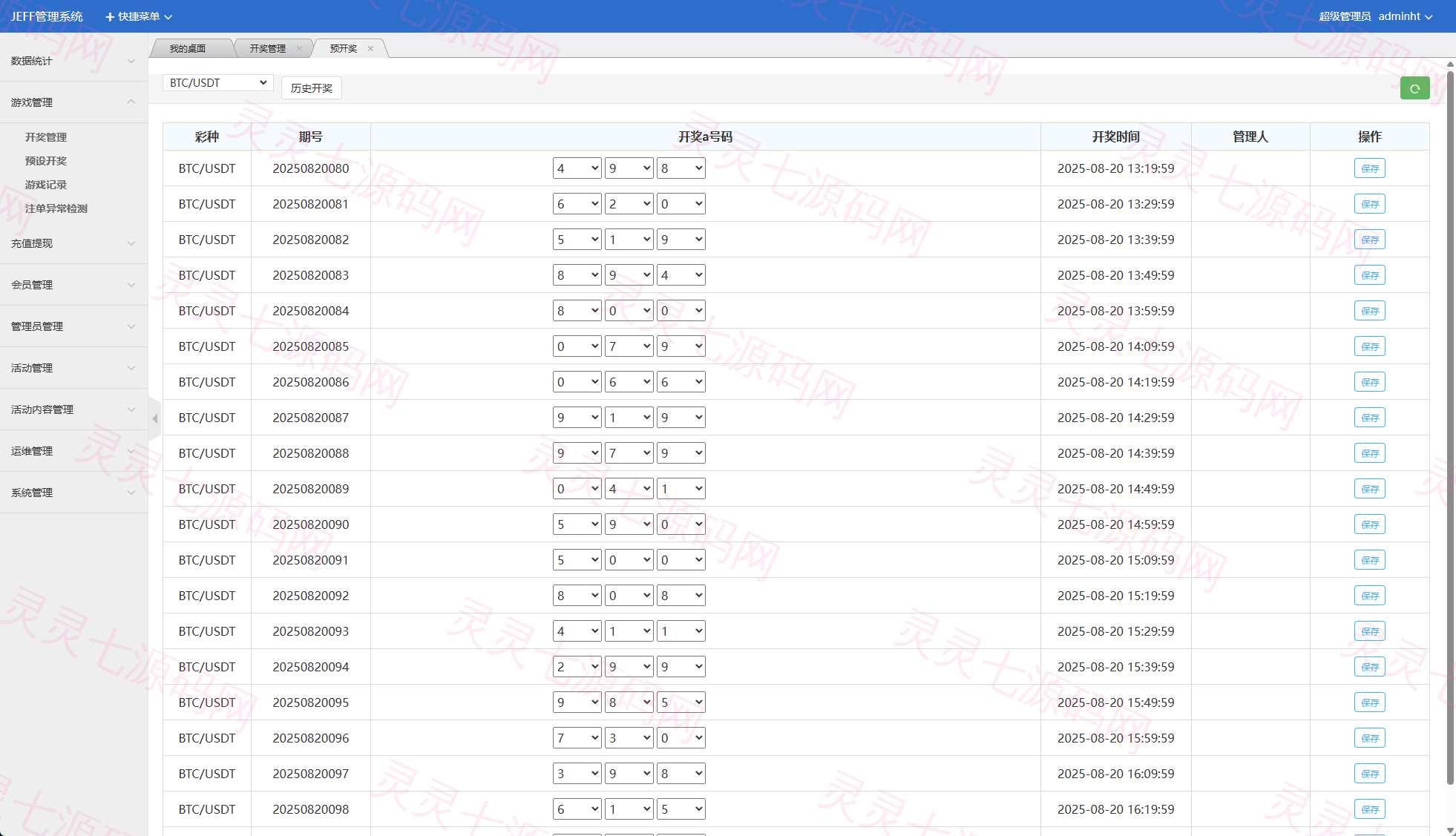
Task: Open the adminht user dropdown
Action: point(1406,16)
